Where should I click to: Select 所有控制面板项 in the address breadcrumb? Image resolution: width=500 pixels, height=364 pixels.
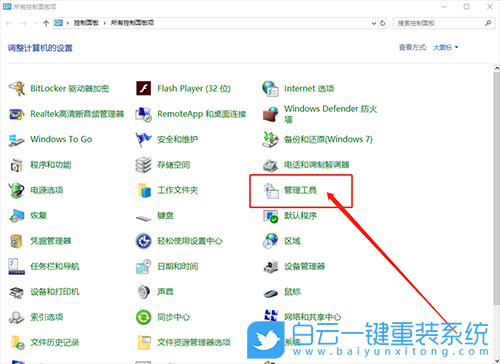point(132,23)
